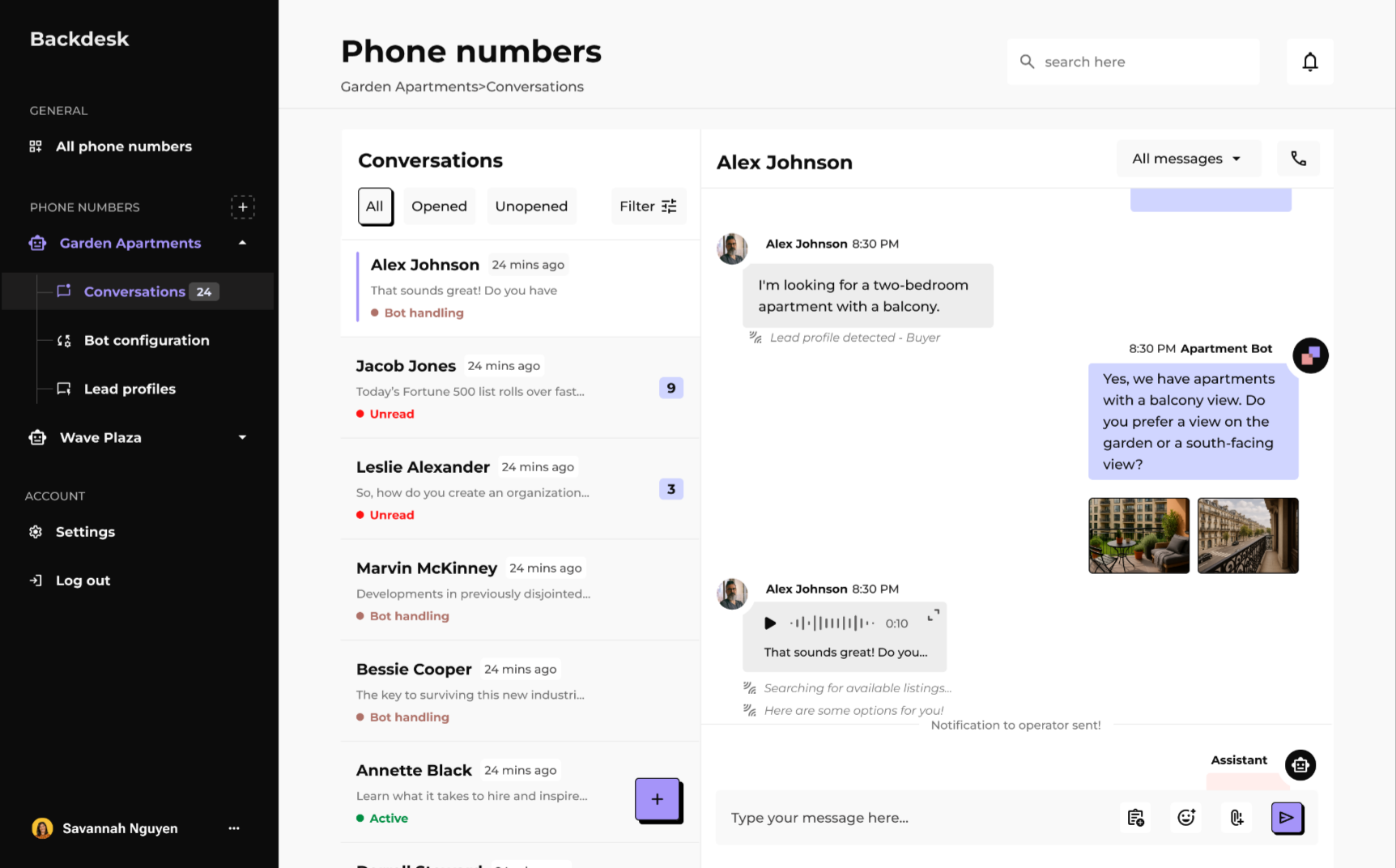The width and height of the screenshot is (1396, 868).
Task: Click the Garden Apartments>Conversations breadcrumb
Action: 462,87
